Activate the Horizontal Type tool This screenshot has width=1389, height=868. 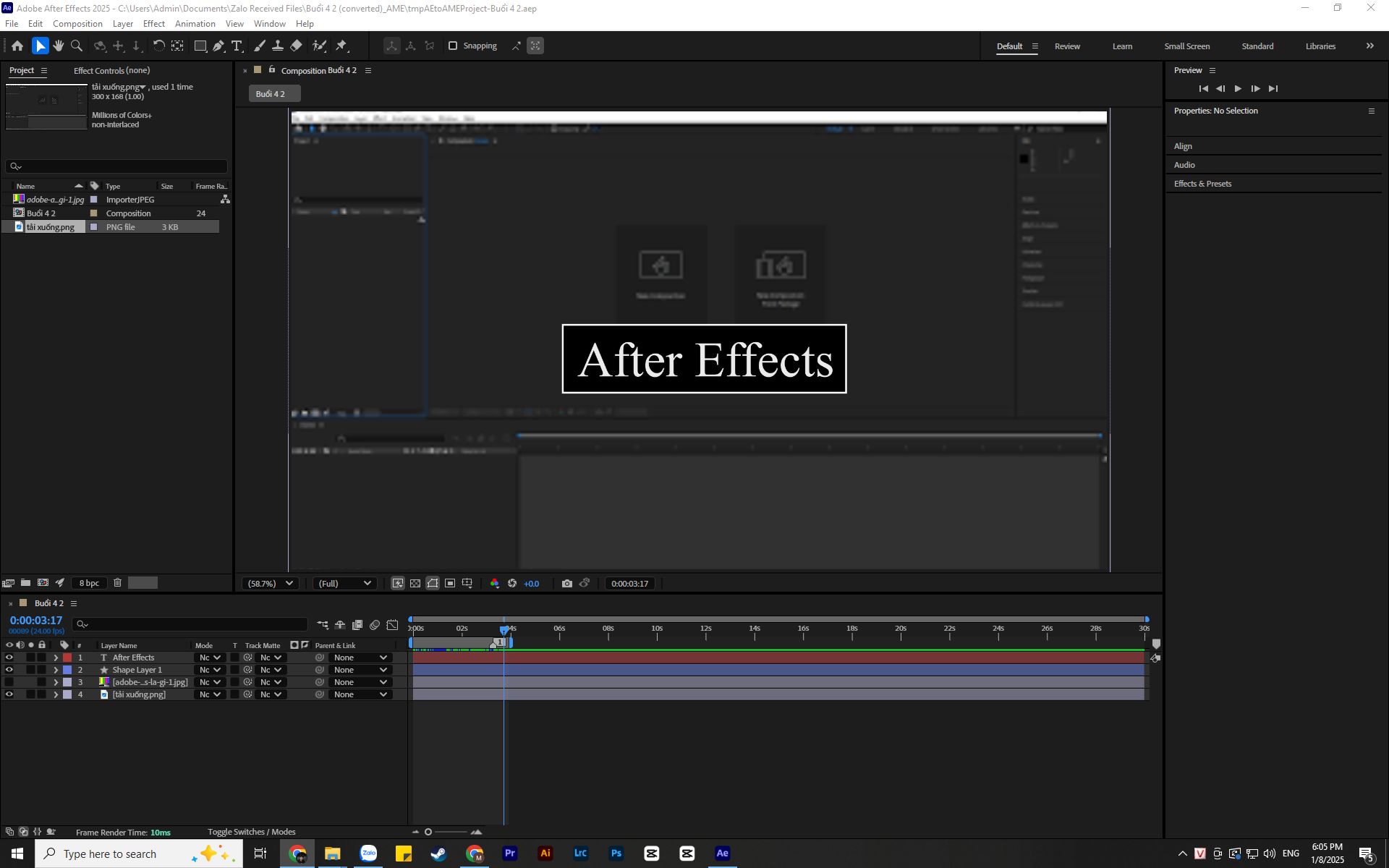coord(237,46)
